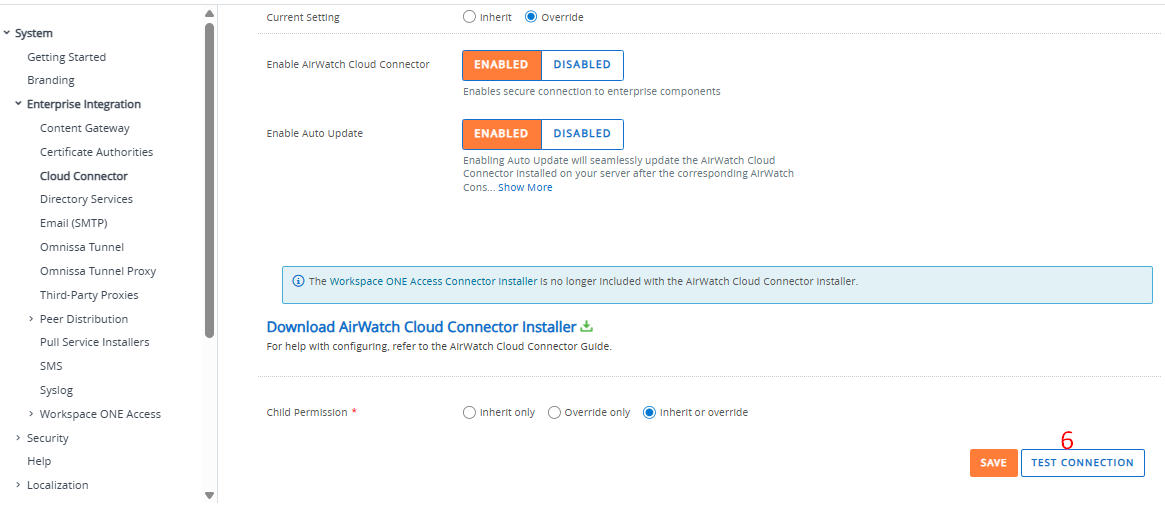Choose Inherit only child permission
1165x513 pixels.
point(470,413)
